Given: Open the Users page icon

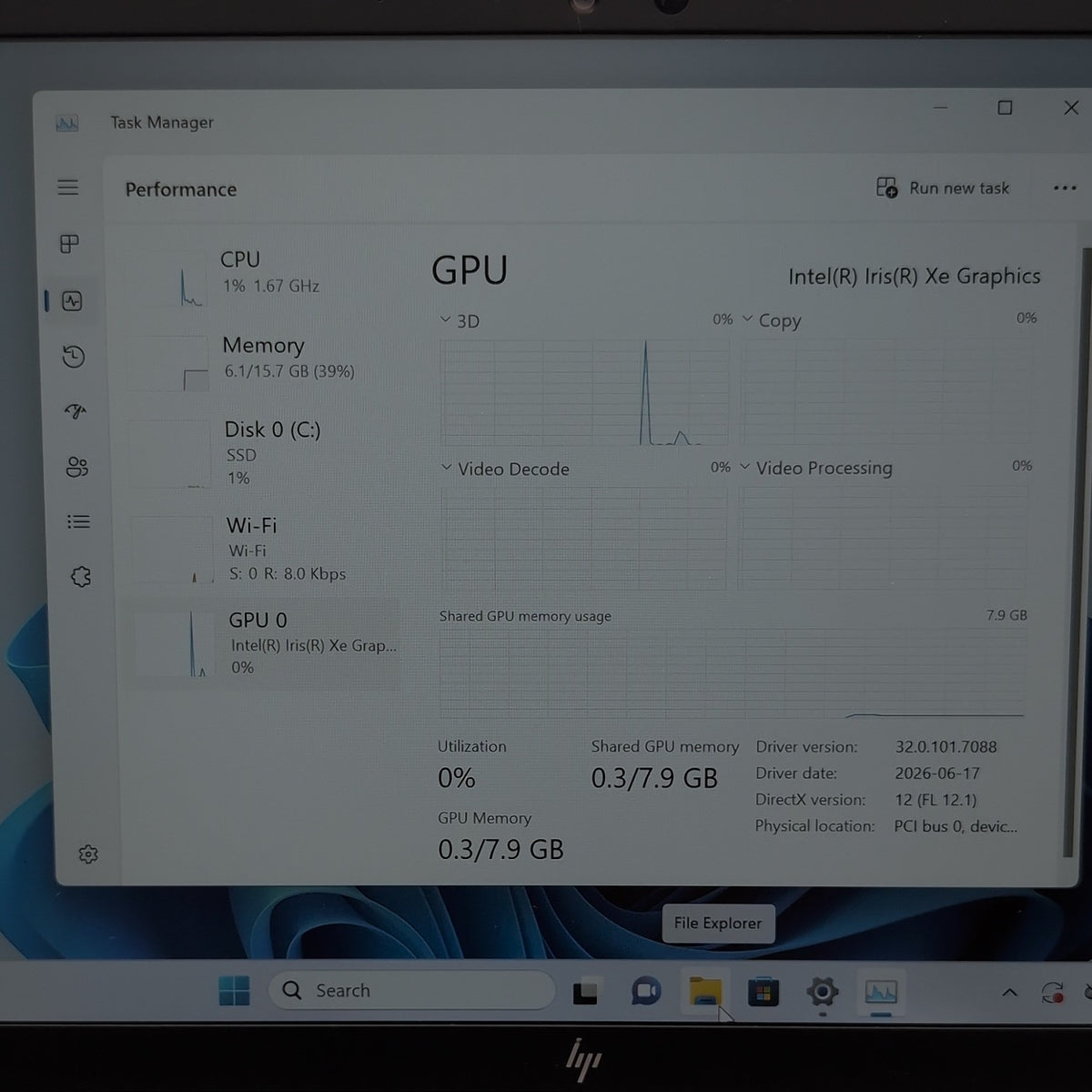Looking at the screenshot, I should click(77, 467).
